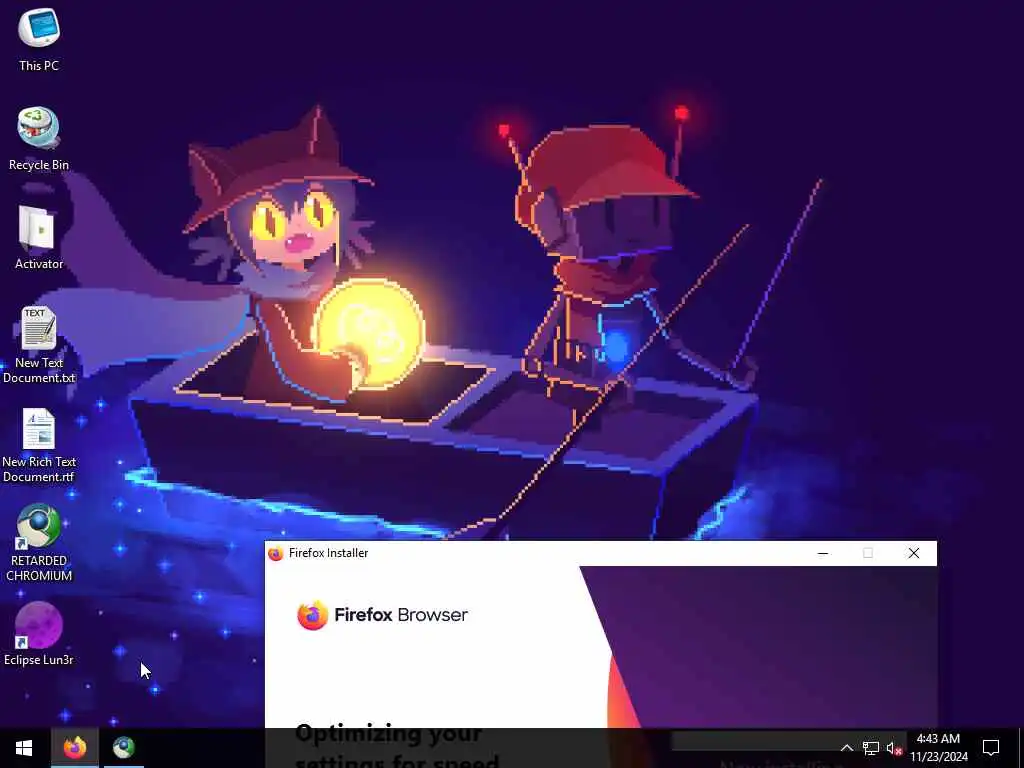The width and height of the screenshot is (1024, 768).
Task: Click the Firefox icon on the taskbar
Action: 74,748
